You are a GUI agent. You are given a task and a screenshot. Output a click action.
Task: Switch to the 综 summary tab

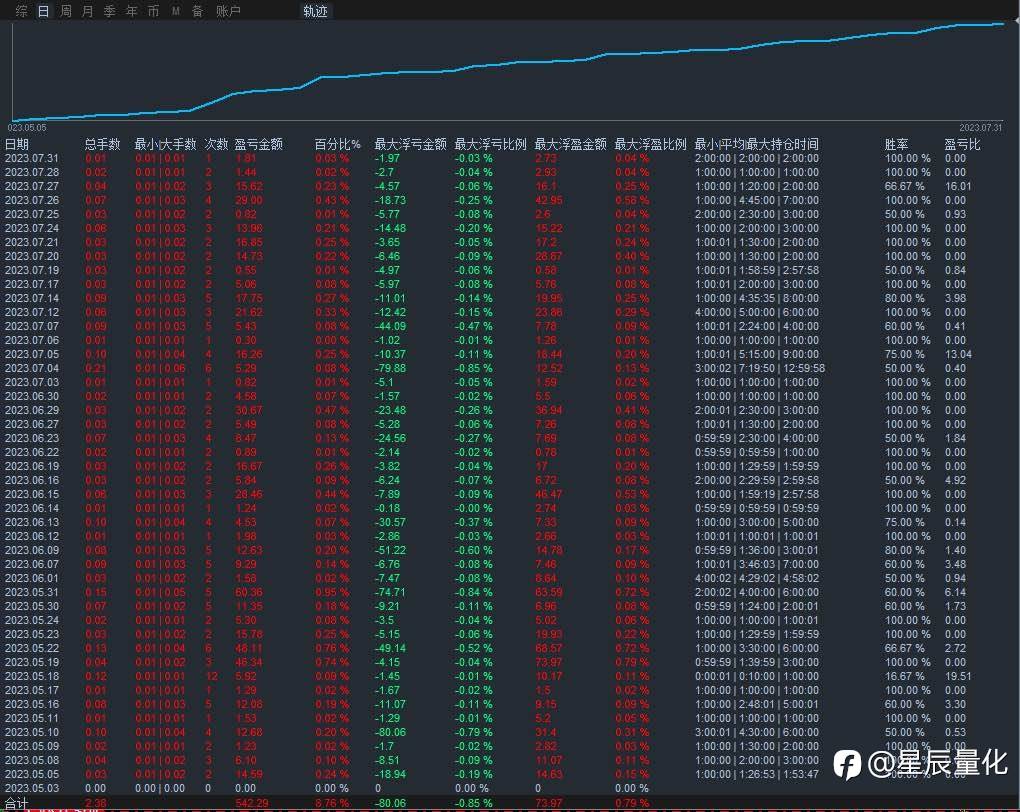[22, 11]
